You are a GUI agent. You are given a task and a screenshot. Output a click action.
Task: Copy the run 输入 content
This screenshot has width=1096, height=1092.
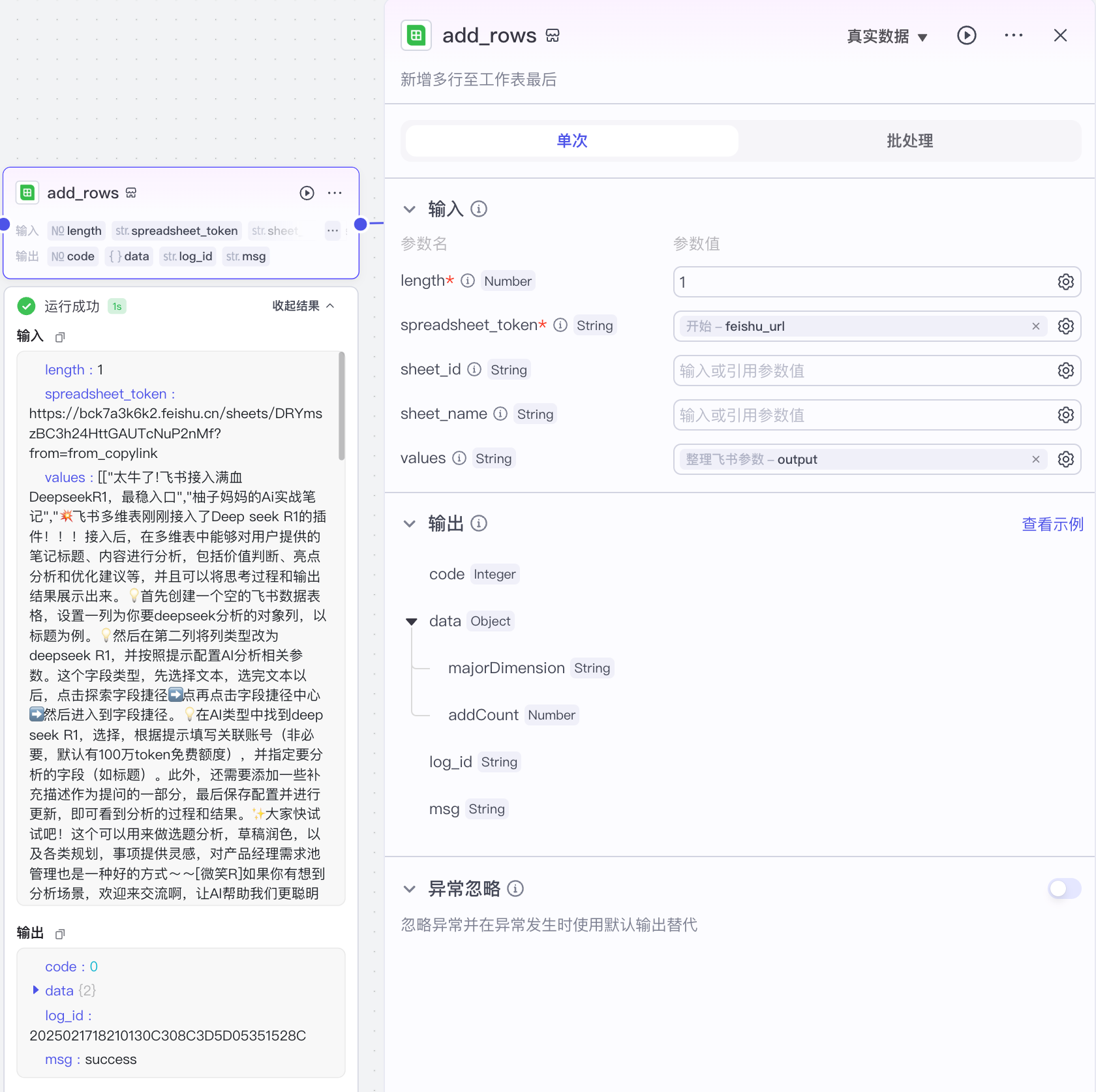click(60, 337)
